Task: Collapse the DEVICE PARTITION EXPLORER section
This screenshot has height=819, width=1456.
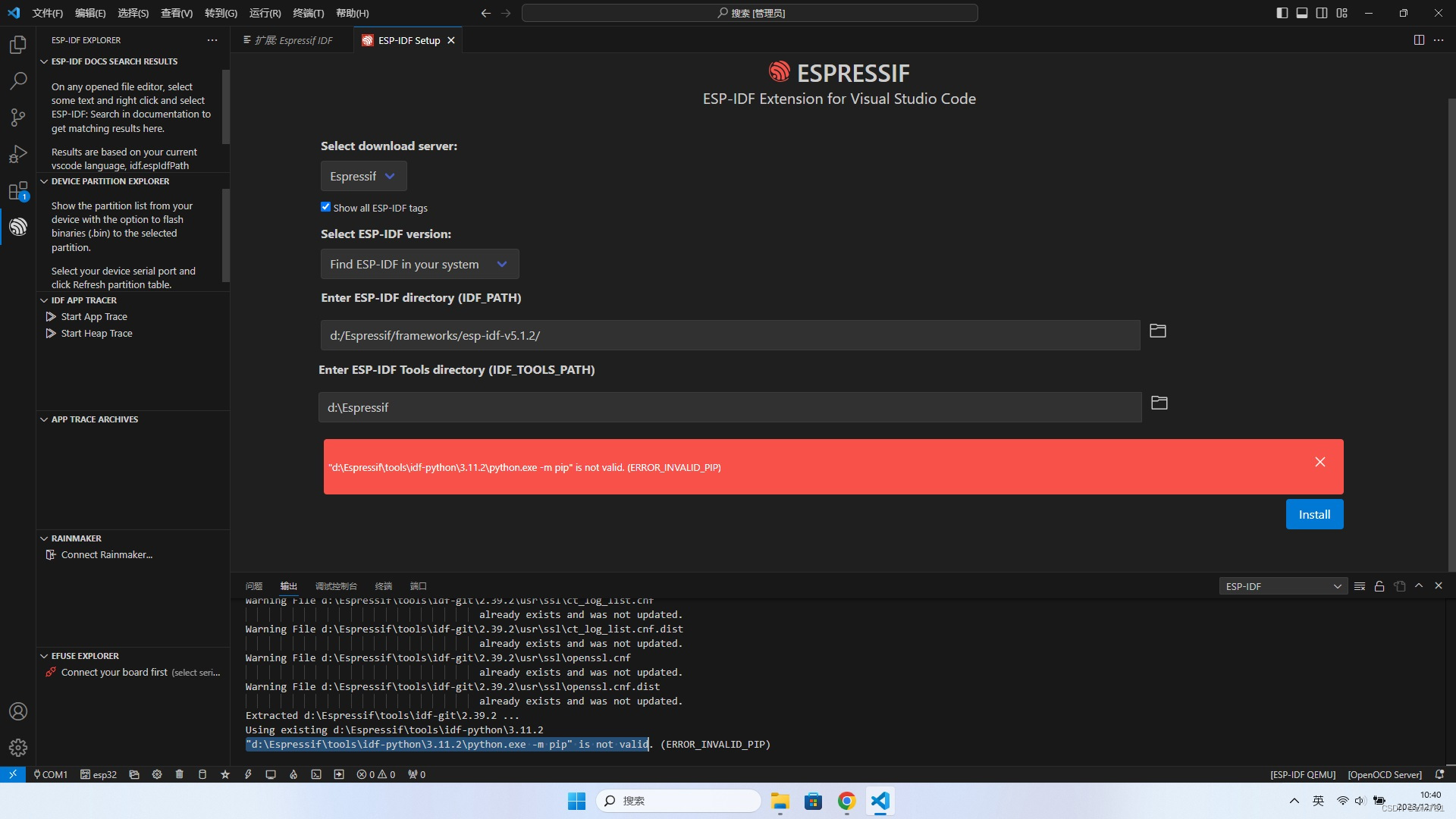Action: 43,181
